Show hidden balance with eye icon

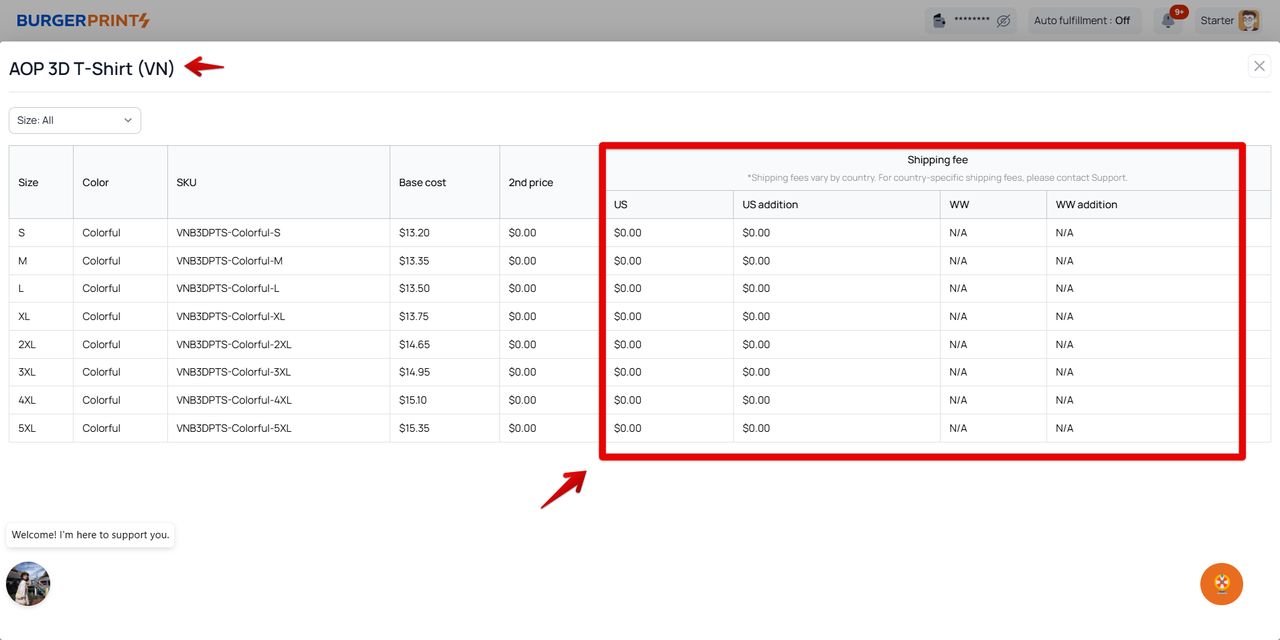pos(1003,21)
